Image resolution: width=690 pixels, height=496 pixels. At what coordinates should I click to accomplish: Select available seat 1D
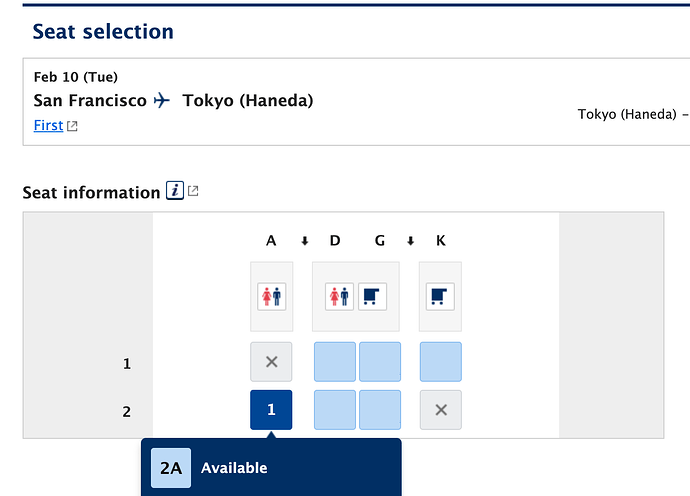click(x=335, y=362)
